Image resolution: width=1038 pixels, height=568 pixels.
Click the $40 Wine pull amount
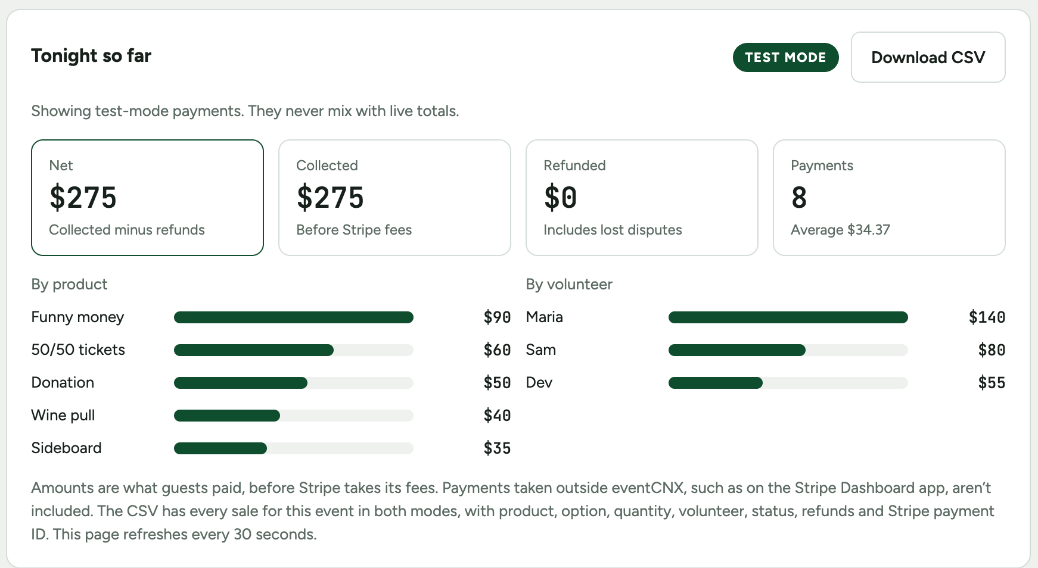pyautogui.click(x=497, y=415)
